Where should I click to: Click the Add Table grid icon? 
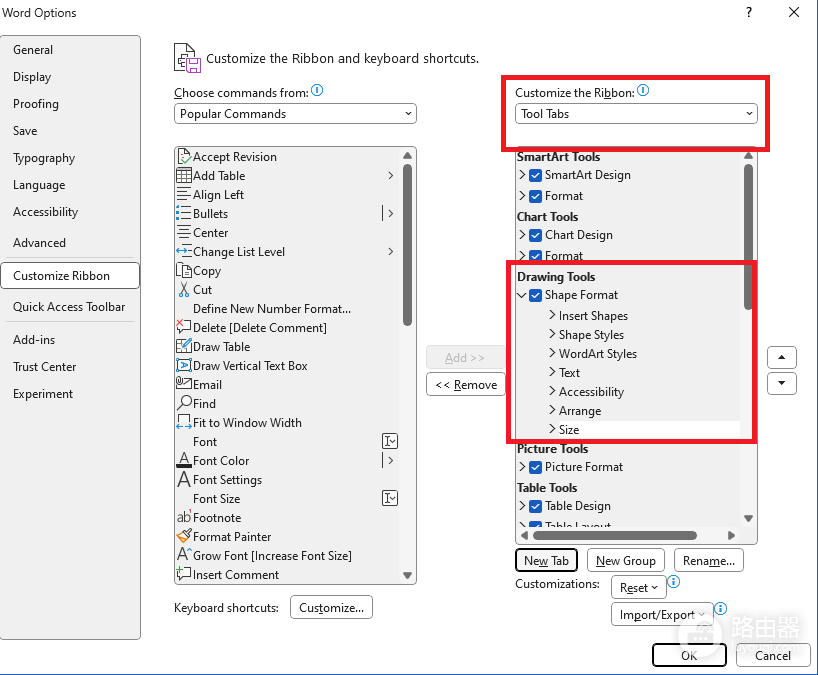(x=184, y=175)
